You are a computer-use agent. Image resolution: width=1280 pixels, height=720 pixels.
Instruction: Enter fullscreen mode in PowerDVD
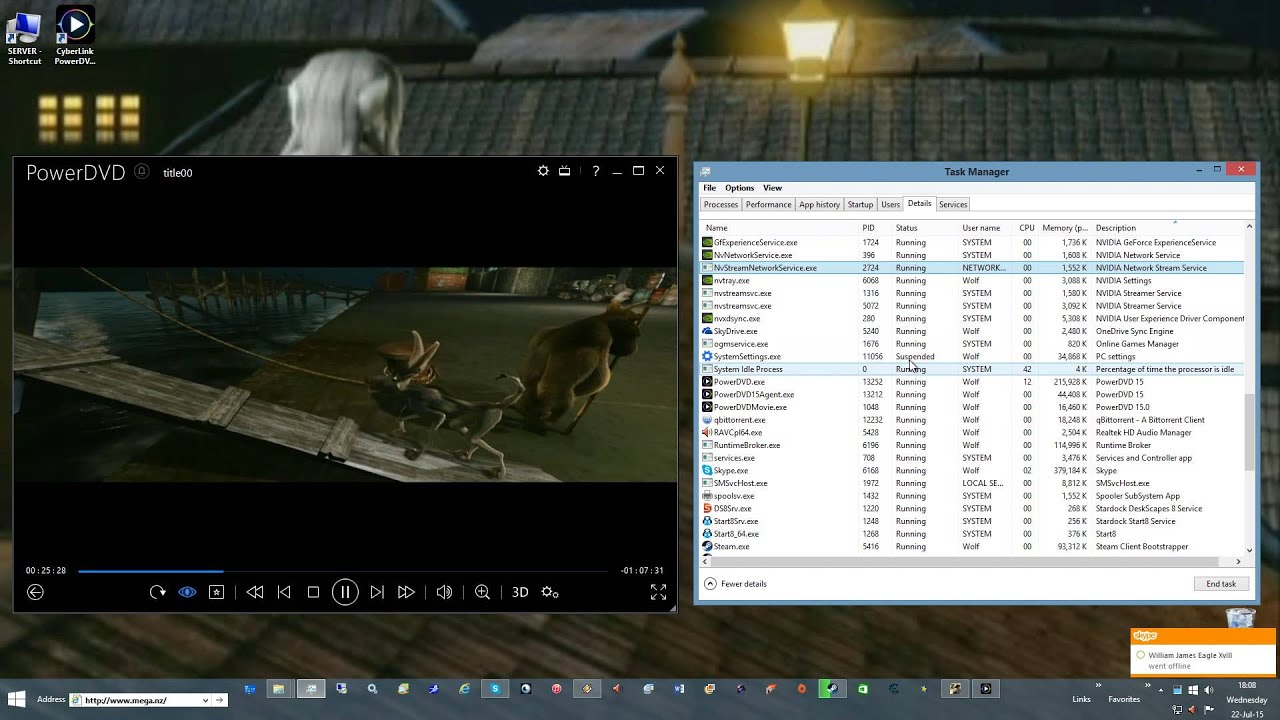(x=658, y=592)
